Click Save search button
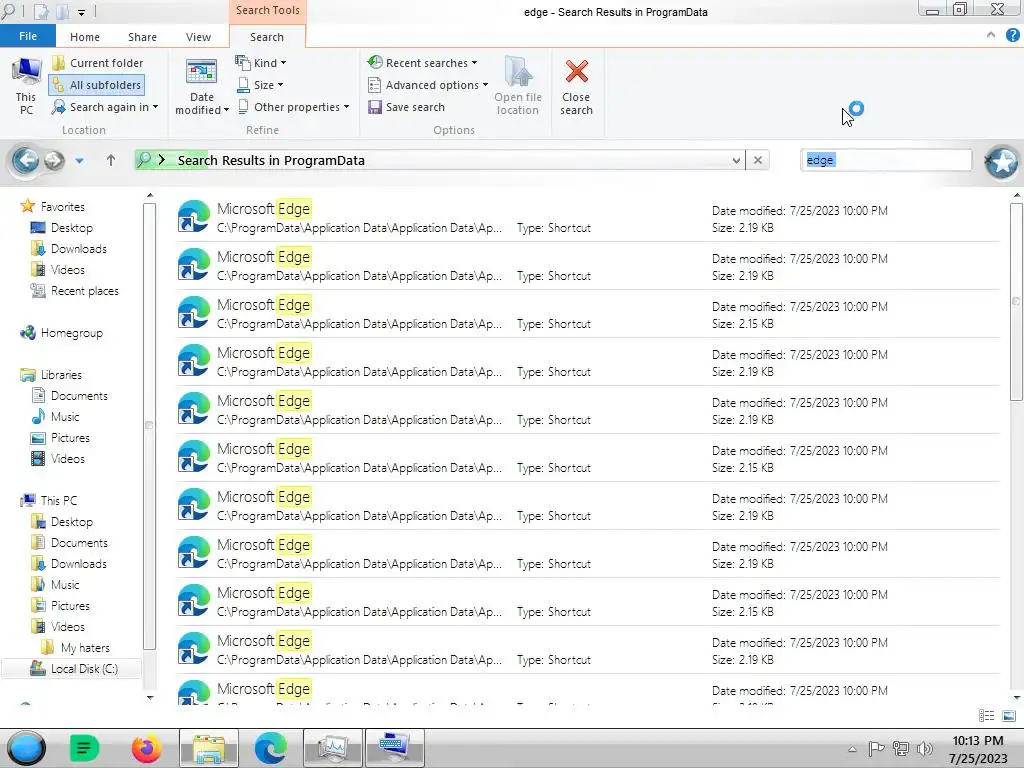 [x=406, y=107]
